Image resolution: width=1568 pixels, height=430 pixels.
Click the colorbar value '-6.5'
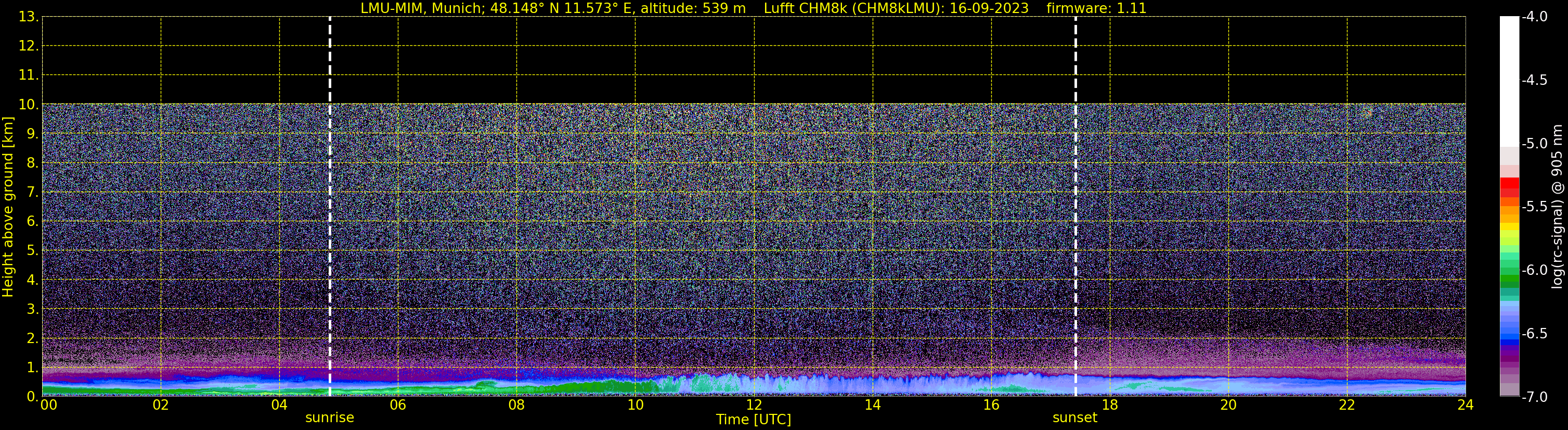1535,334
